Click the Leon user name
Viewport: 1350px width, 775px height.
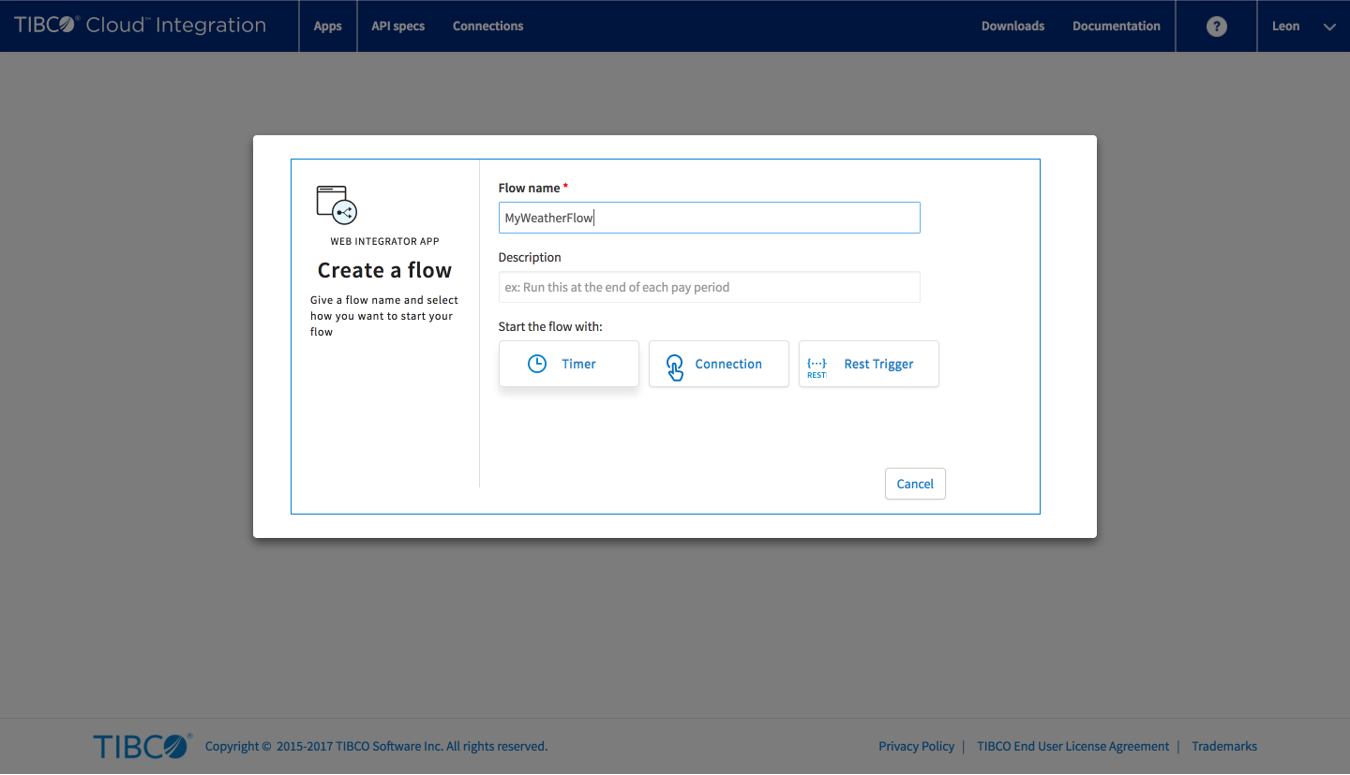pos(1285,26)
